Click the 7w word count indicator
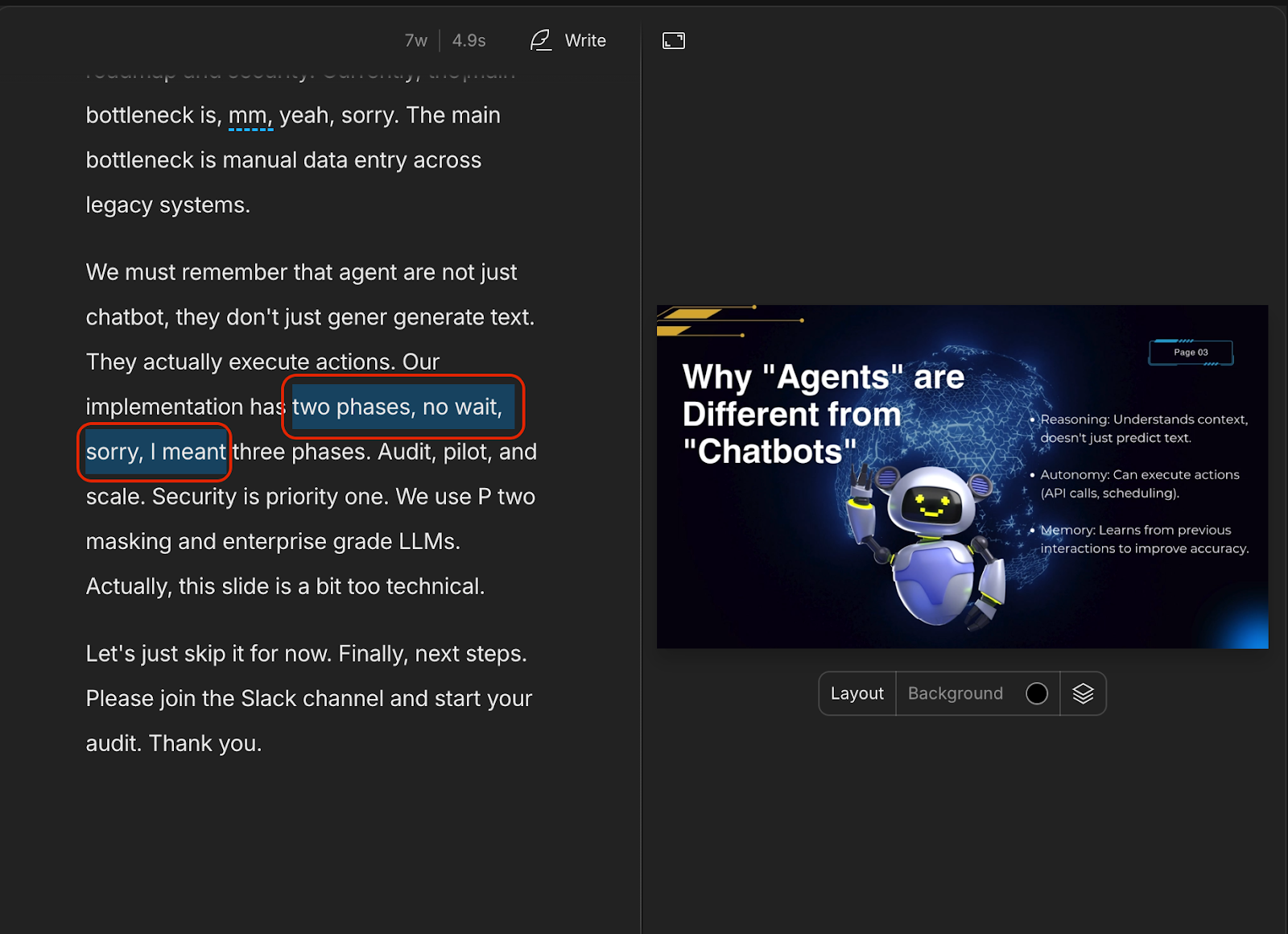The width and height of the screenshot is (1288, 934). [x=415, y=40]
